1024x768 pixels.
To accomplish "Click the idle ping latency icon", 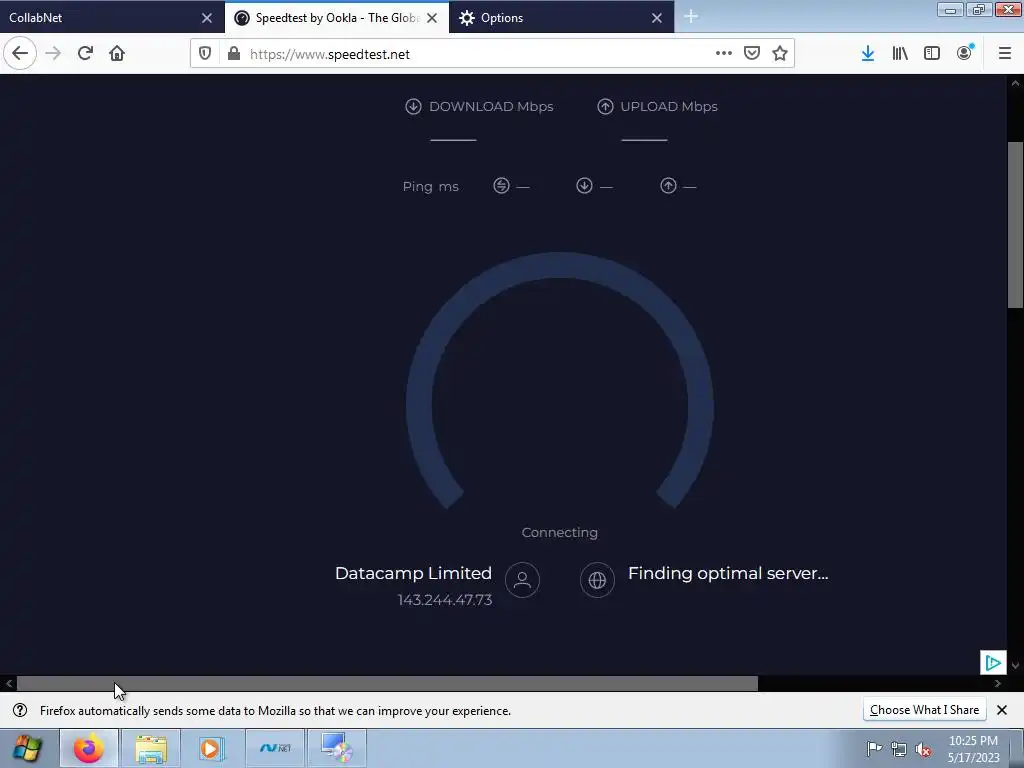I will (501, 186).
